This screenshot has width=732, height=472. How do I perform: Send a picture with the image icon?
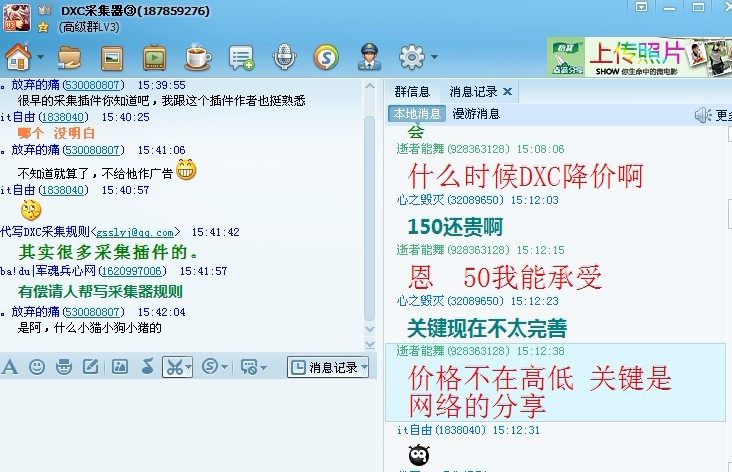tap(120, 367)
